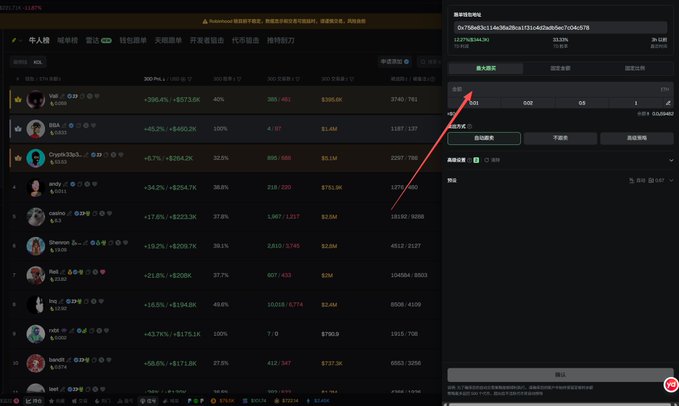Select the 最大跟买 mode tab
The width and height of the screenshot is (679, 406).
pyautogui.click(x=486, y=68)
